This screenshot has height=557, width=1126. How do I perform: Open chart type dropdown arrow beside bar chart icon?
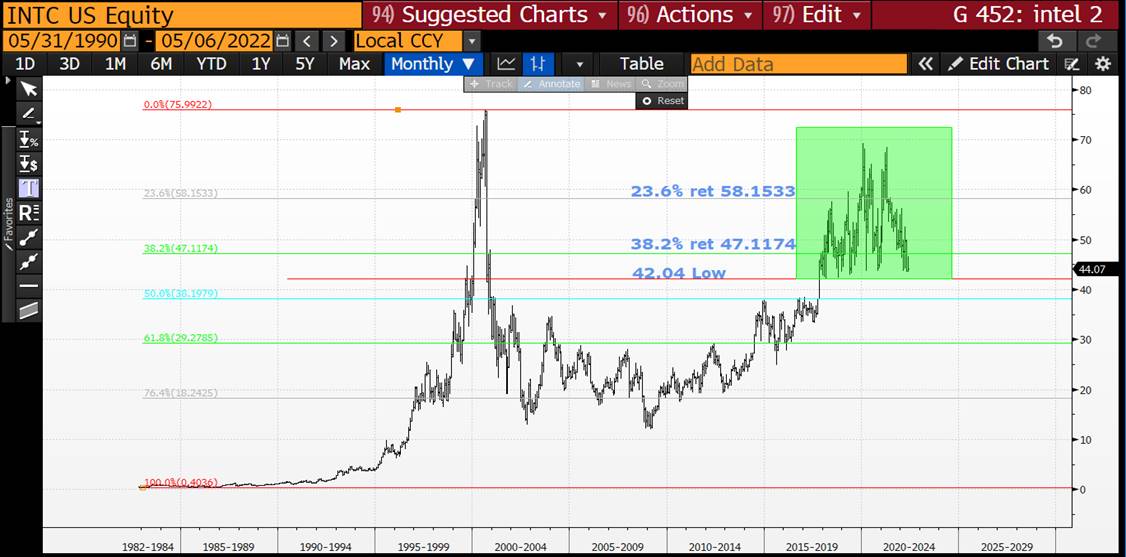(580, 64)
